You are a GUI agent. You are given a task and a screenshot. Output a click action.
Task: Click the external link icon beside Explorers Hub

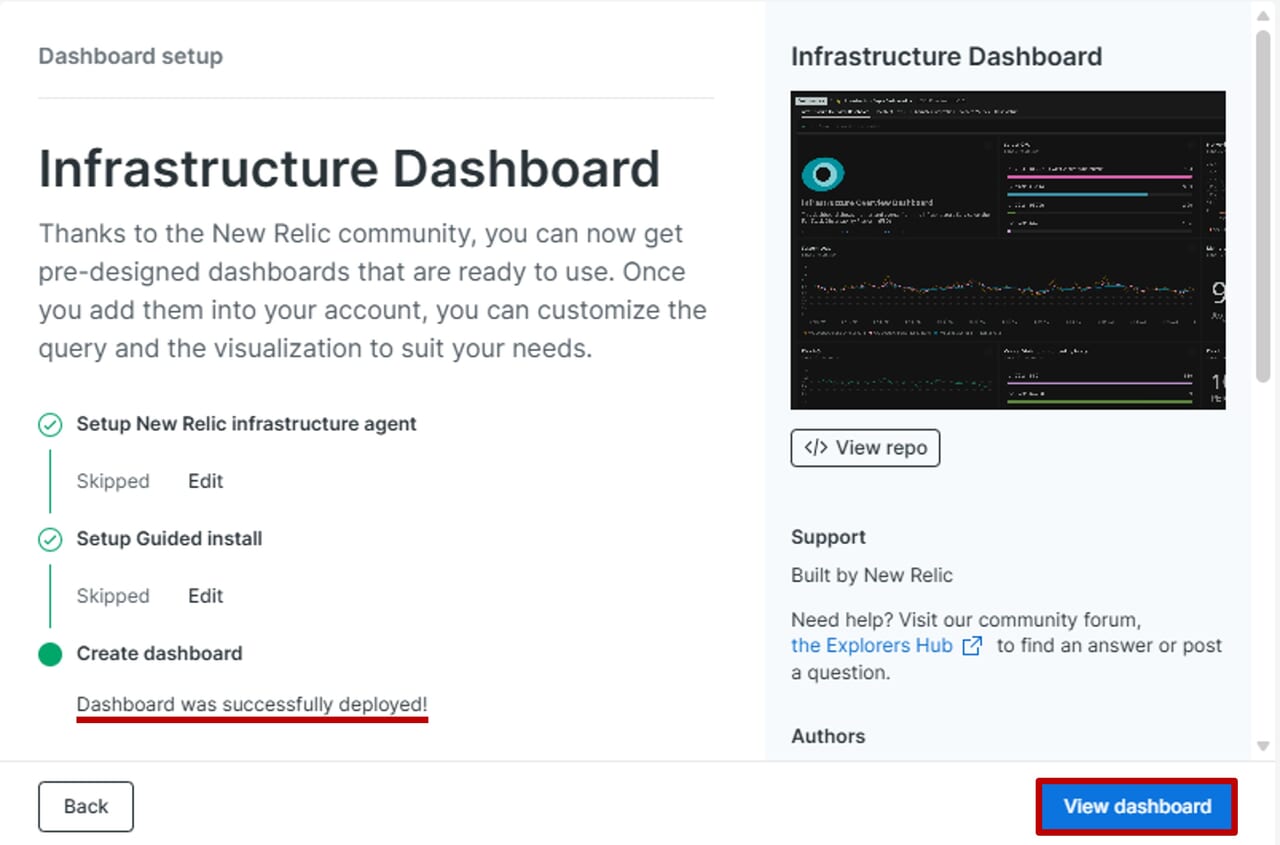(x=971, y=646)
